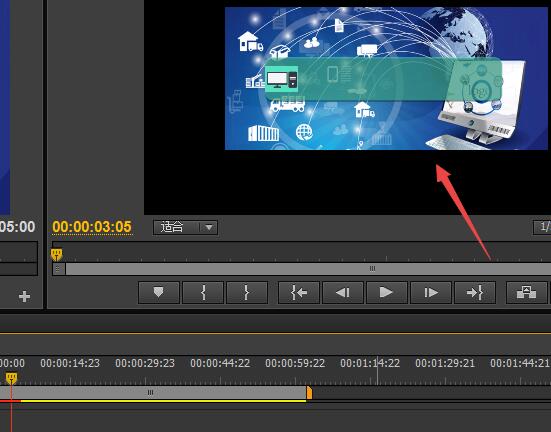Click the orange end handle of timeline zoom bar
Viewport: 551px width, 432px height.
coord(309,393)
